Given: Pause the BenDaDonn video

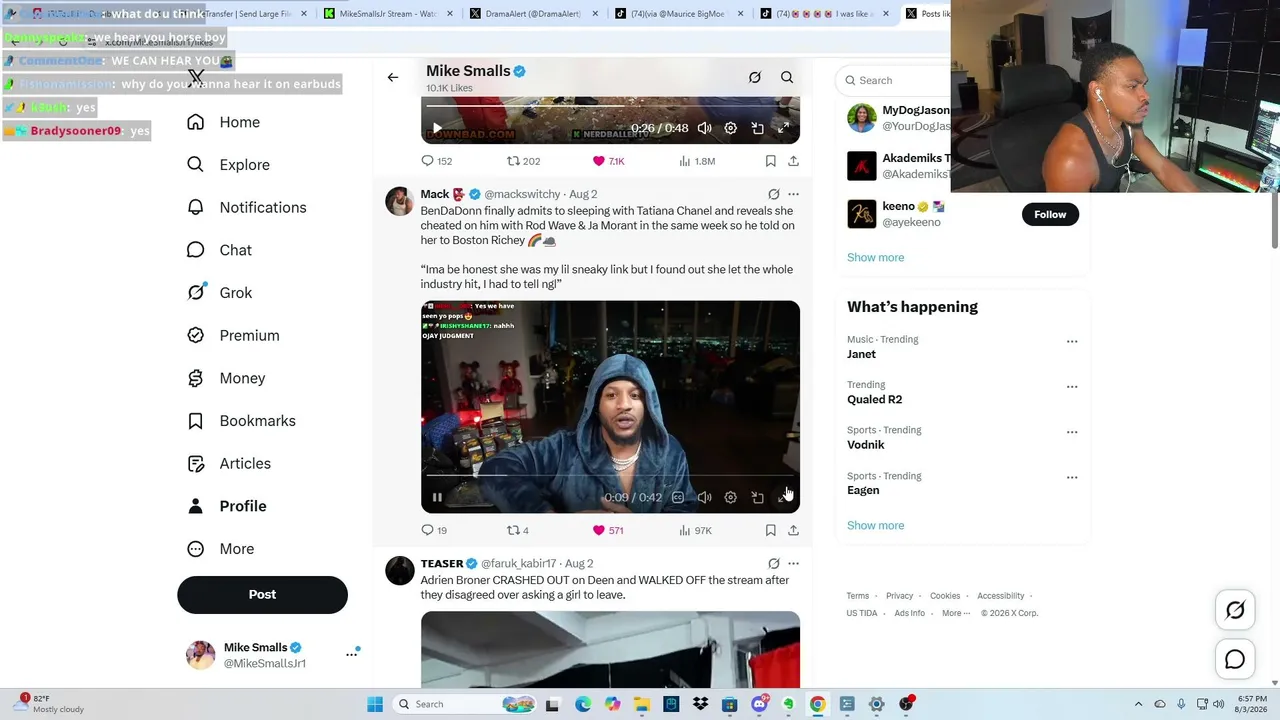Looking at the screenshot, I should [437, 497].
